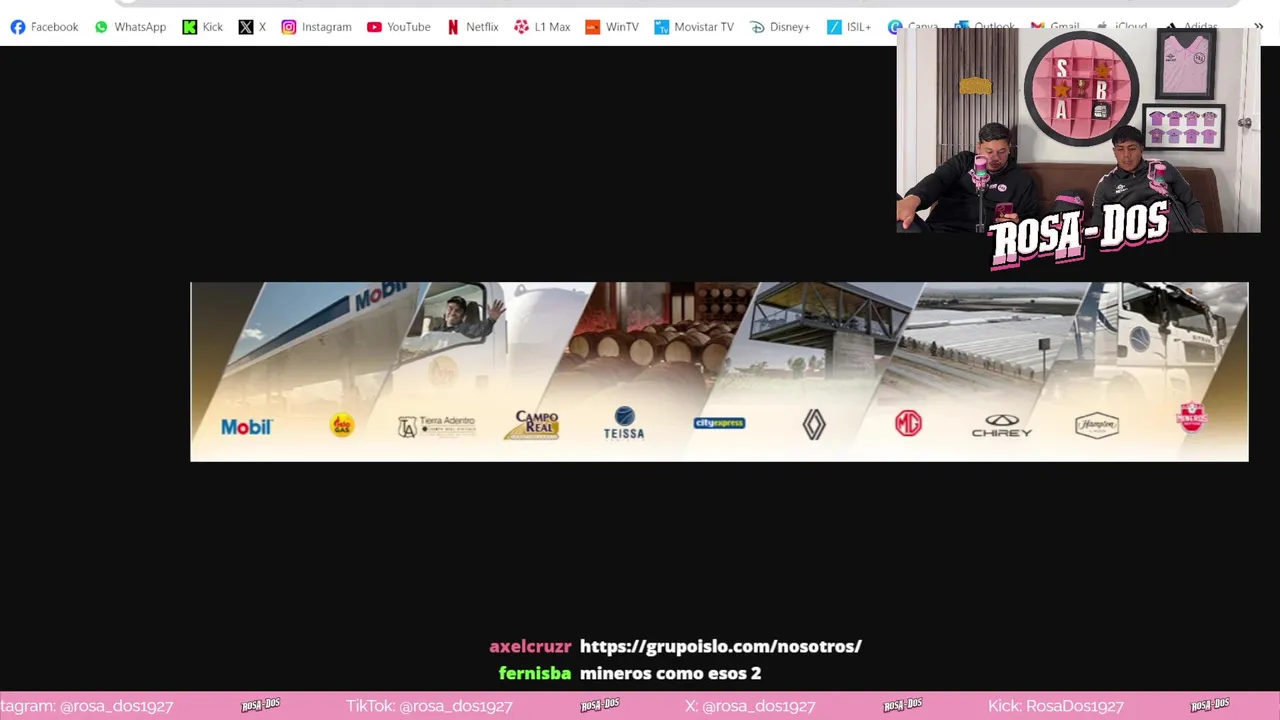Click the Mobil logo in banner
1280x720 pixels.
pyautogui.click(x=246, y=427)
